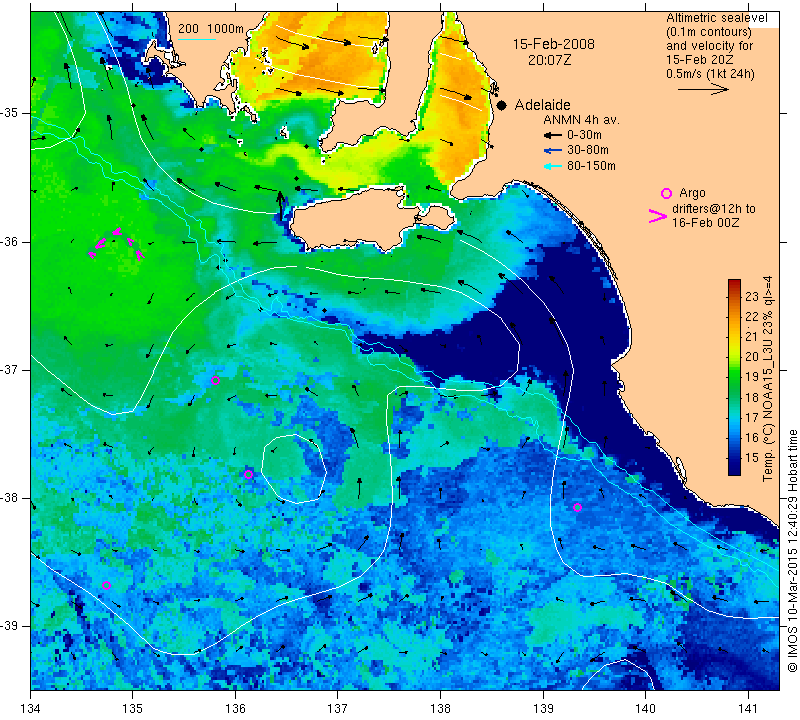
Task: Click the latitude axis label -39
Action: click(10, 626)
